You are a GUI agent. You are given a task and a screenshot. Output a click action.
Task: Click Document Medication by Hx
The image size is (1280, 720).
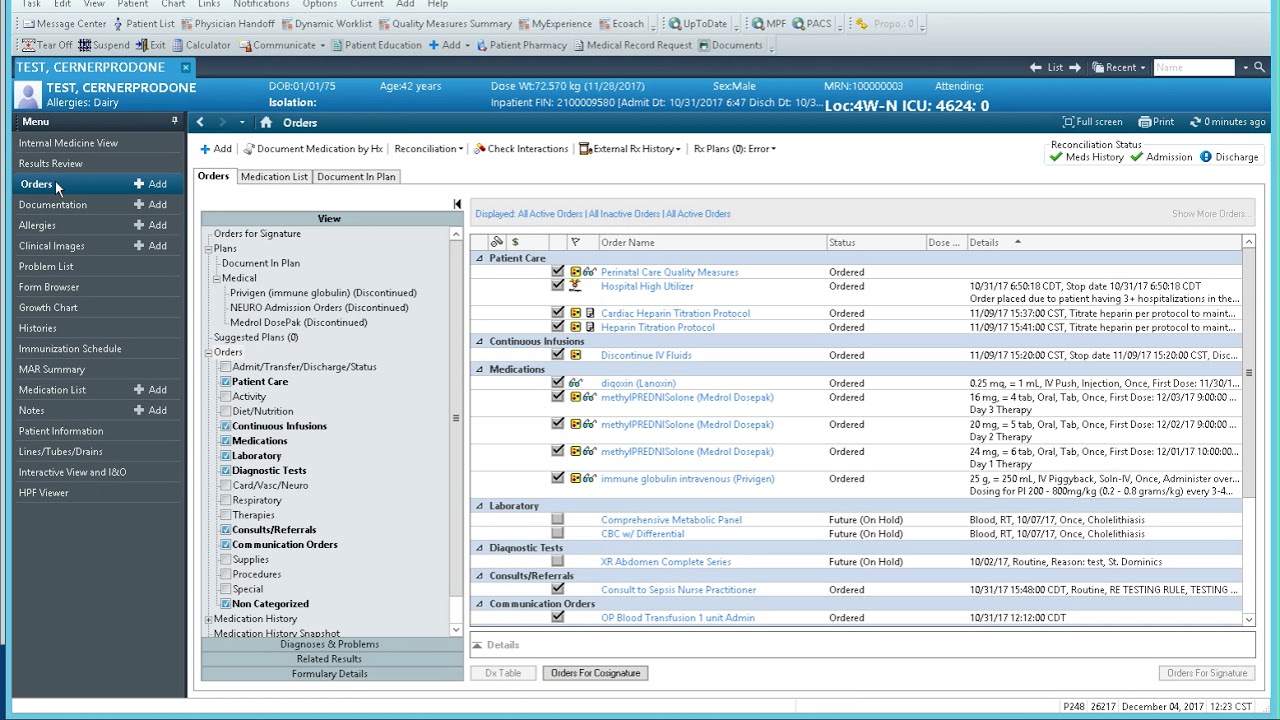click(x=313, y=149)
